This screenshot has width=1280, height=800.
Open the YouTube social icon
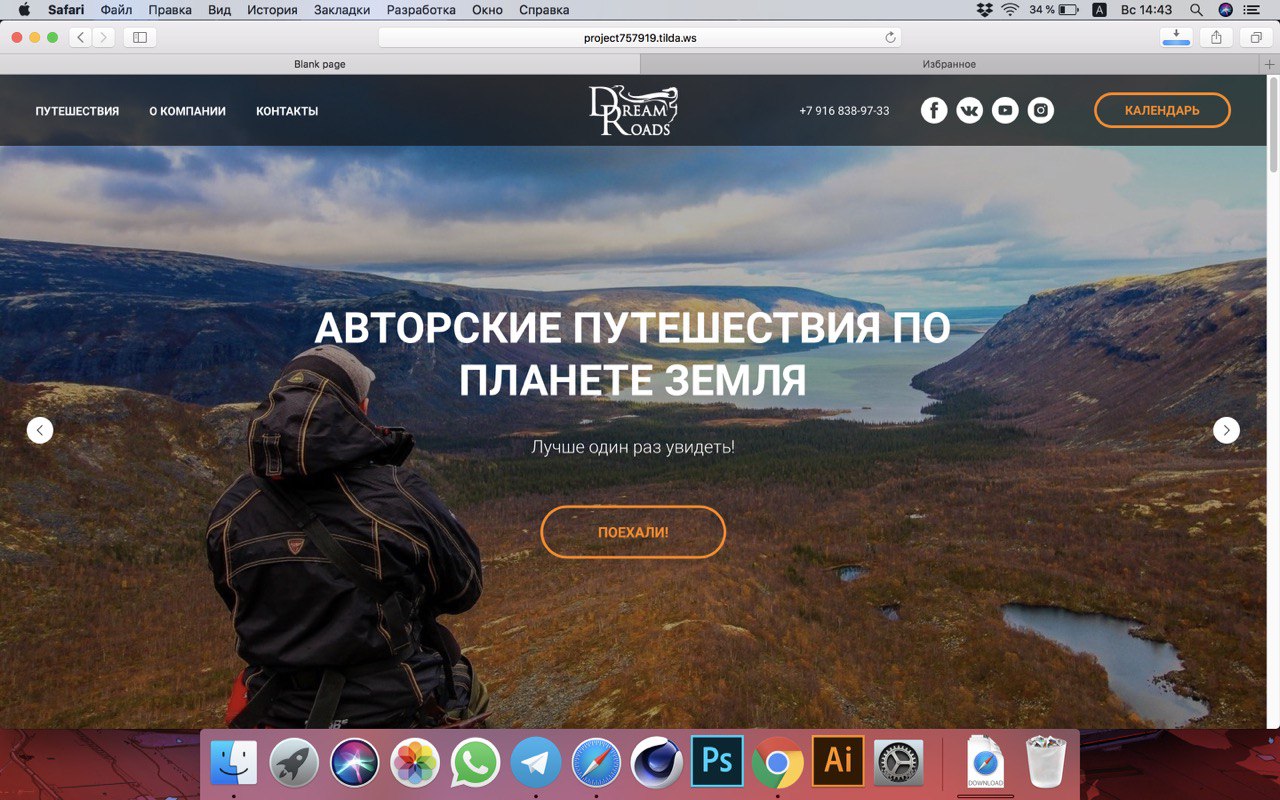click(1005, 111)
